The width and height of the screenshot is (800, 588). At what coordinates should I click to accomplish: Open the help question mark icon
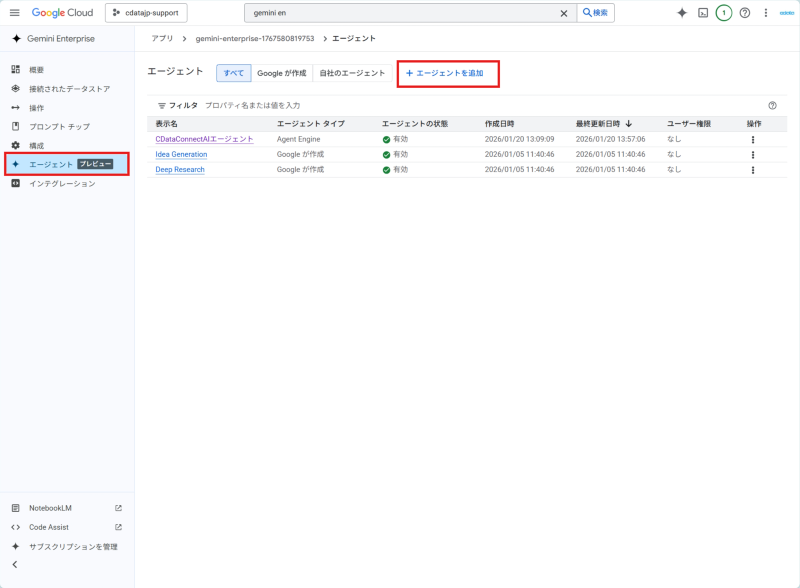coord(744,13)
